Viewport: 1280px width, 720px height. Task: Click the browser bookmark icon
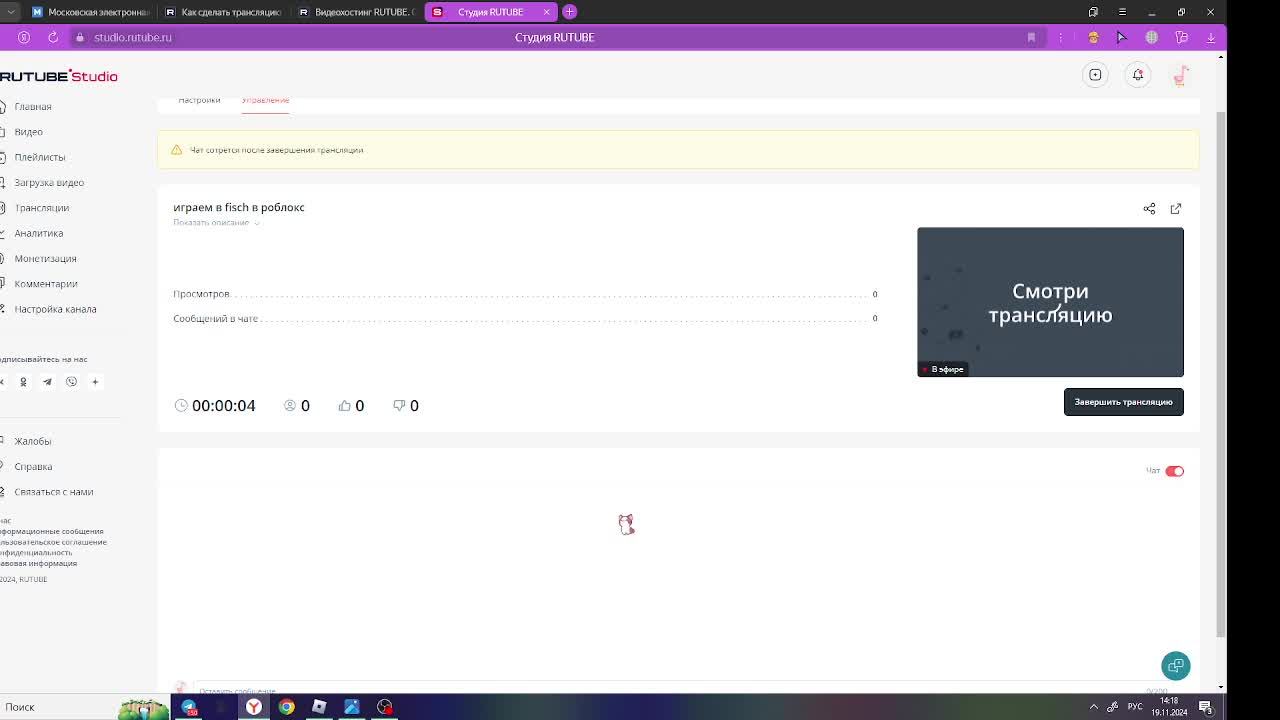[x=1031, y=37]
